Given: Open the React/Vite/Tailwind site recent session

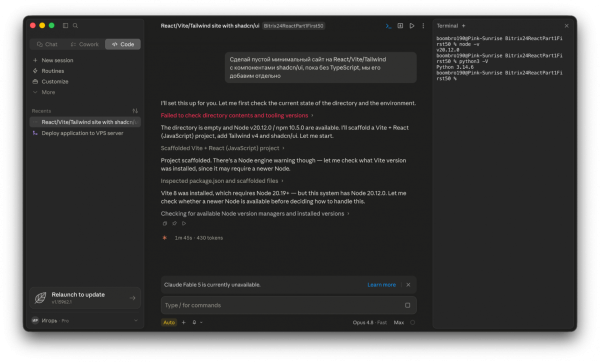Looking at the screenshot, I should [85, 122].
